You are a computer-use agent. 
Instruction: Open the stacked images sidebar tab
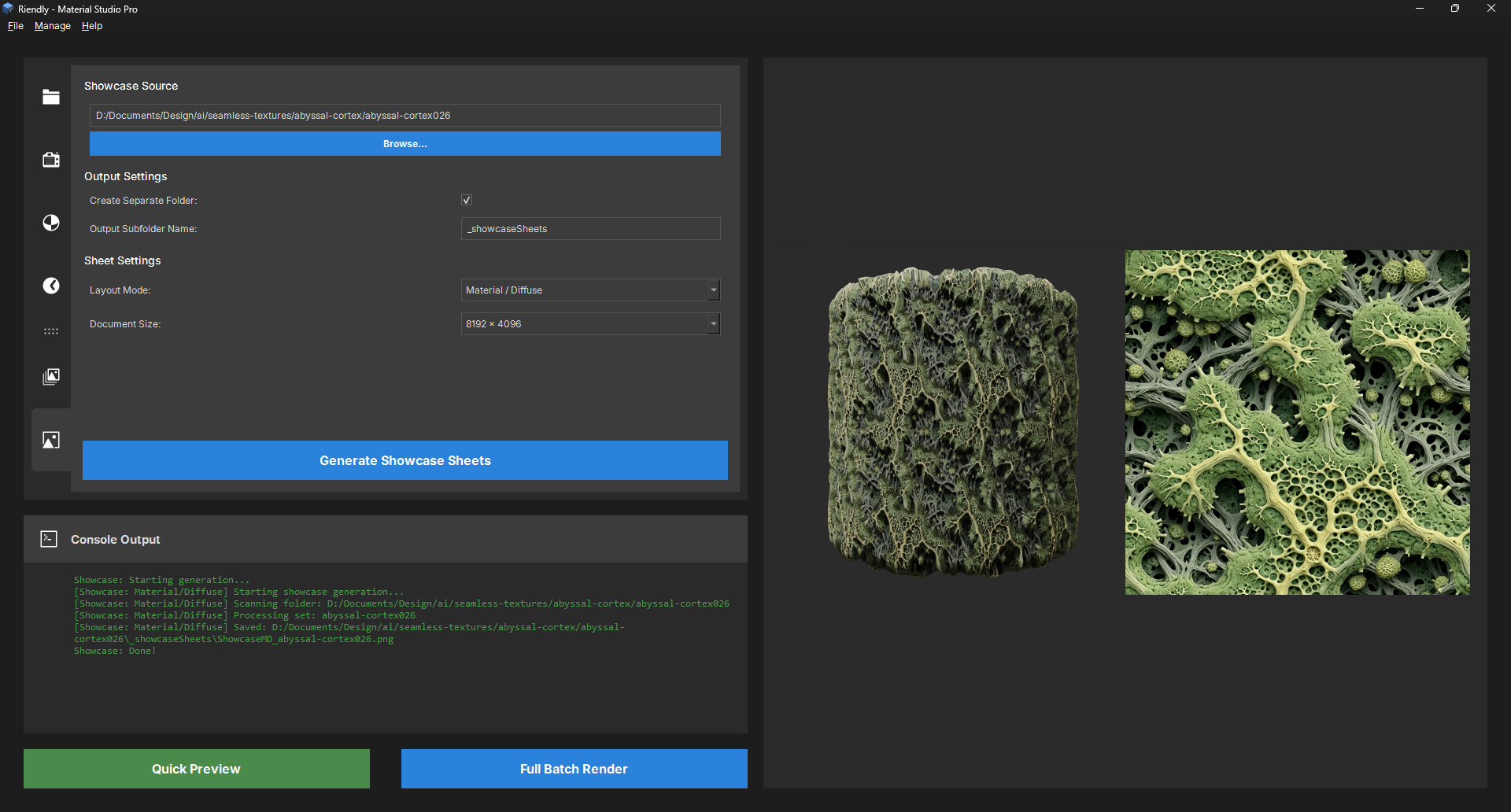point(51,377)
